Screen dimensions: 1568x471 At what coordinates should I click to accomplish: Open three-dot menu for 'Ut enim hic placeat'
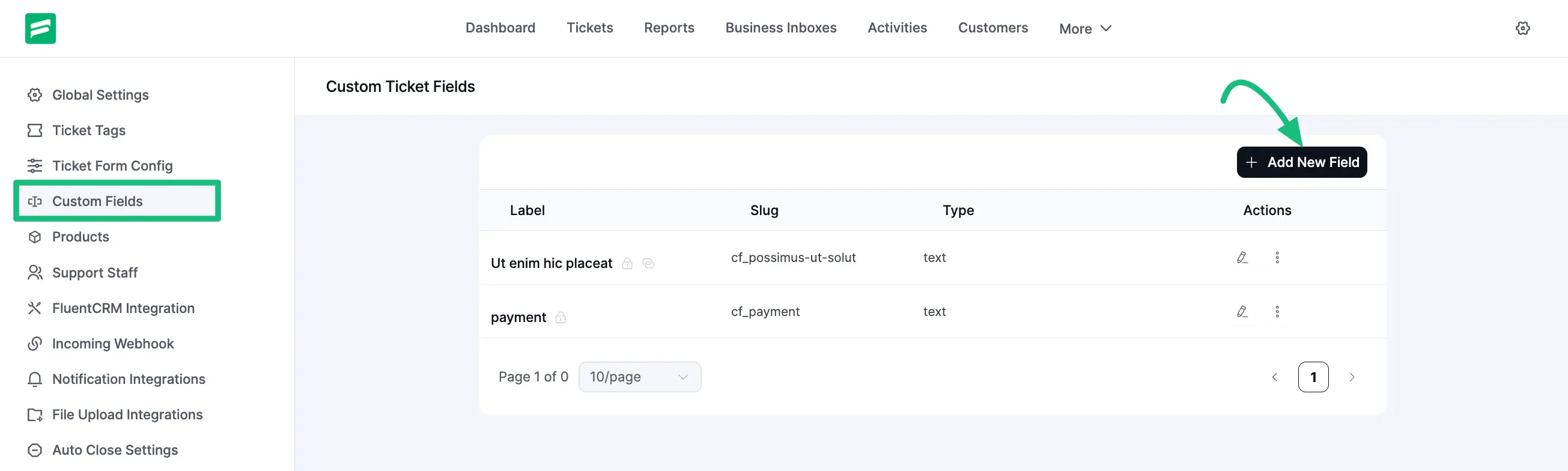tap(1277, 257)
